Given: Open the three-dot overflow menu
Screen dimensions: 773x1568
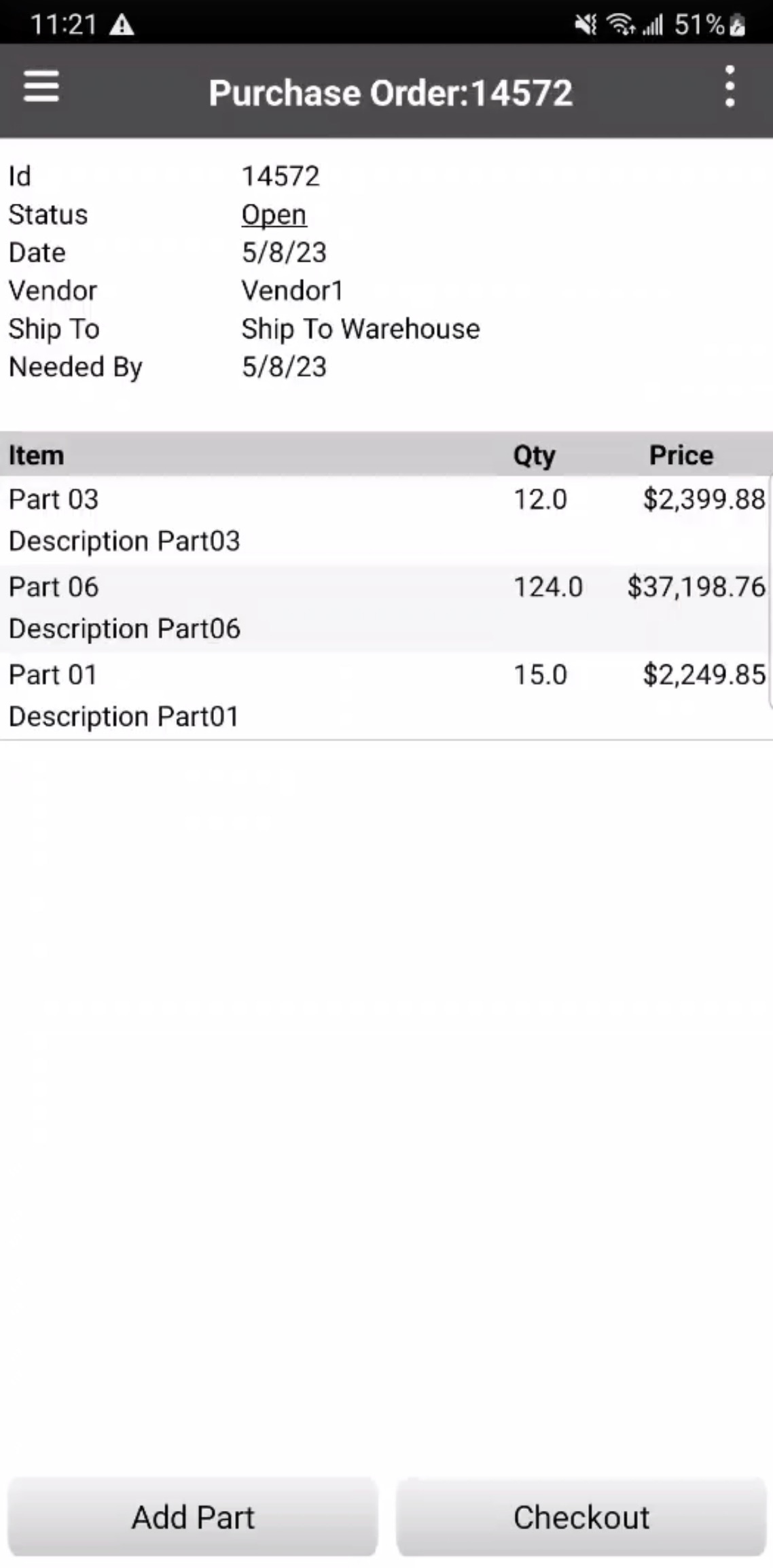Looking at the screenshot, I should click(730, 87).
